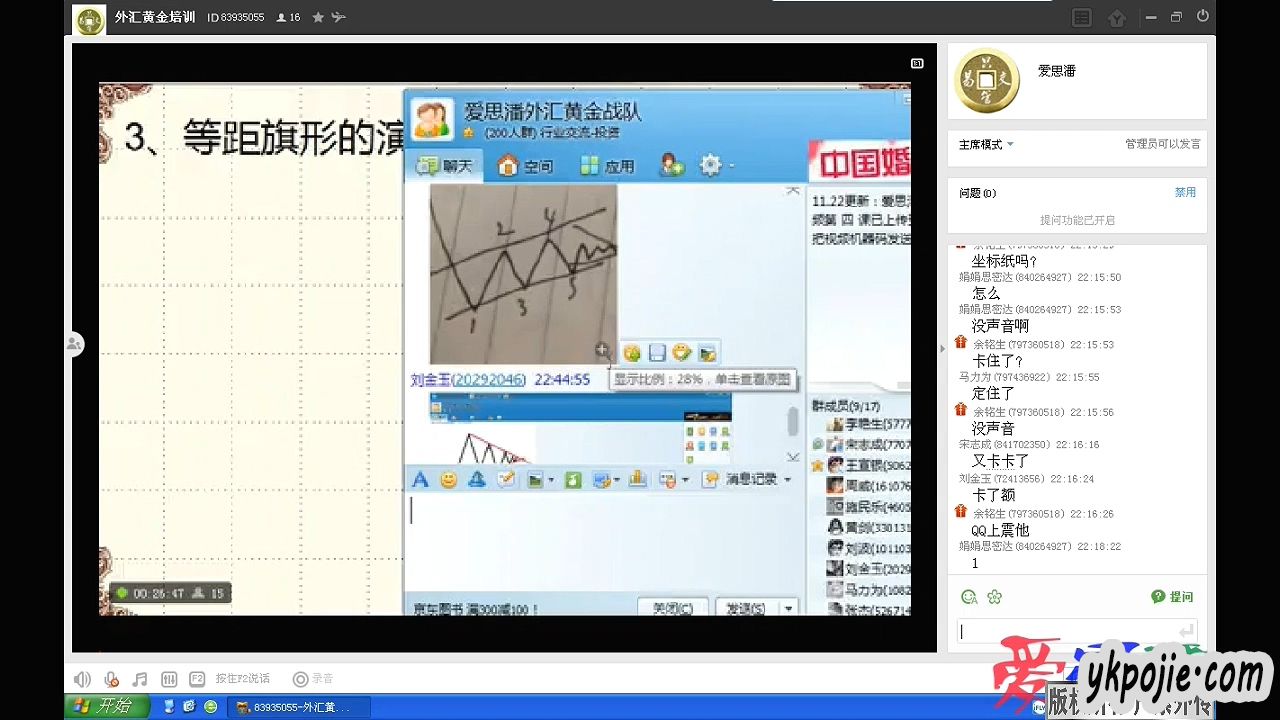
Task: Click the font A icon in QQ input toolbar
Action: pos(420,480)
